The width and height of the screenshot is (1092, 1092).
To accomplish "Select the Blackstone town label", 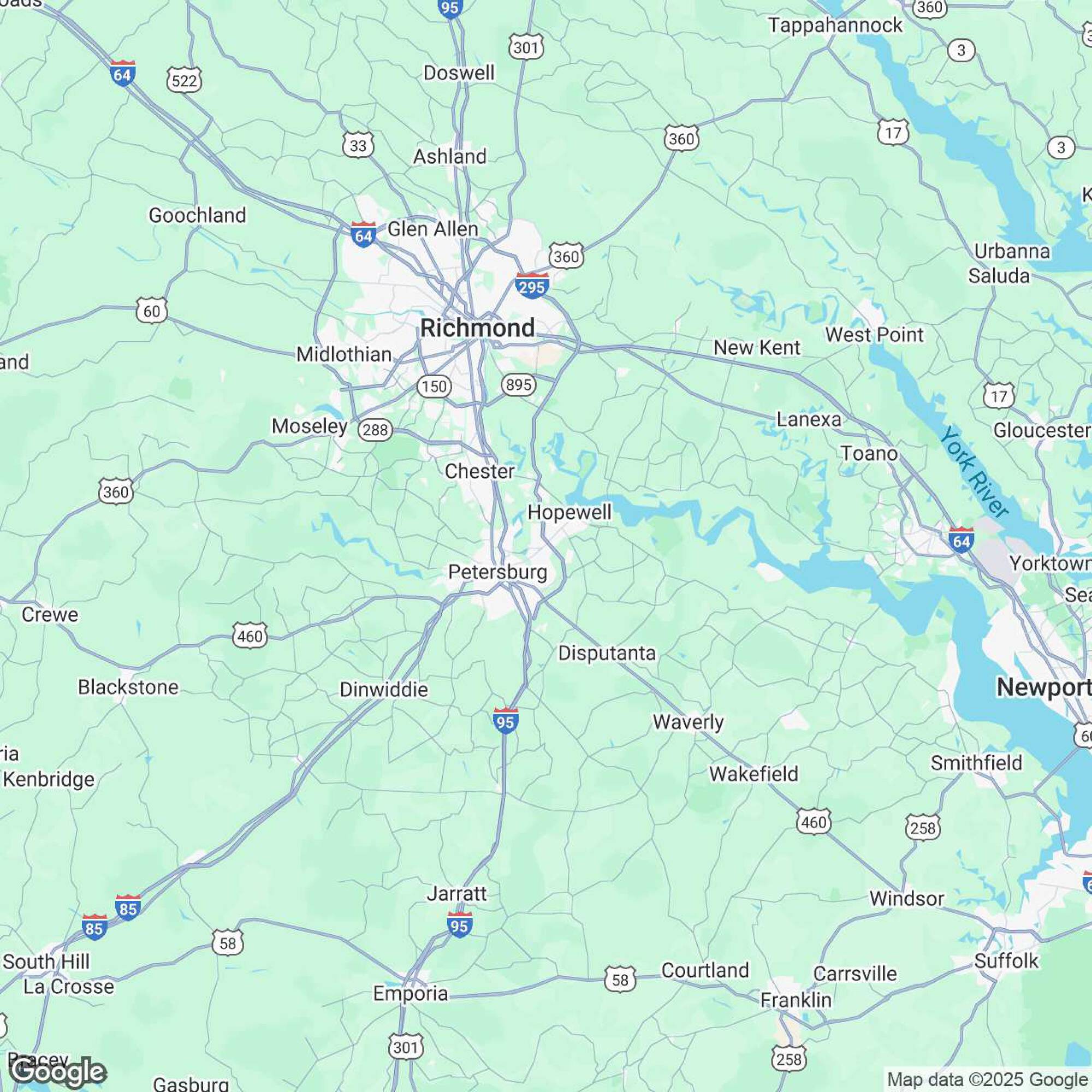I will tap(128, 687).
